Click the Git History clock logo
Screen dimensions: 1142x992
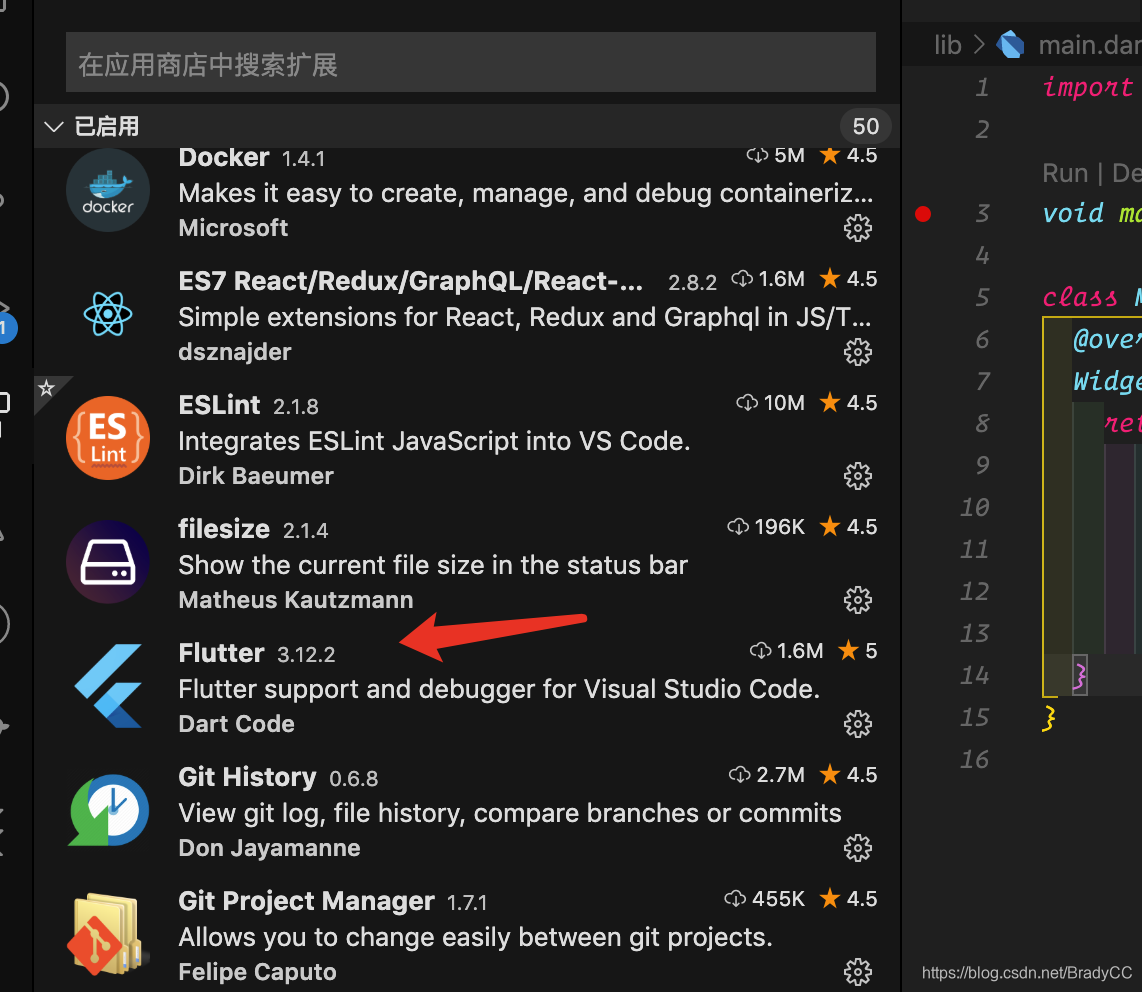click(108, 810)
